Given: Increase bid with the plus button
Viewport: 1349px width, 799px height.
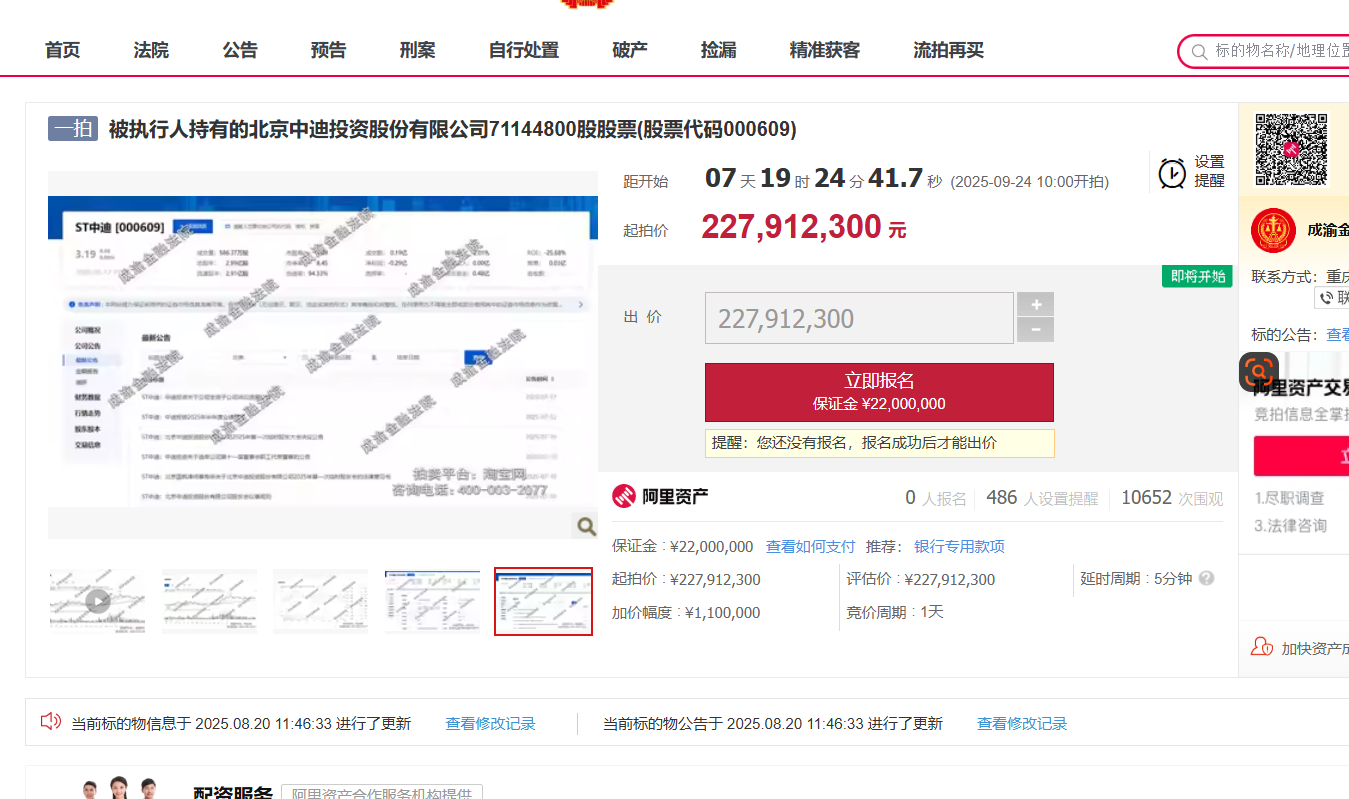Looking at the screenshot, I should (1035, 304).
